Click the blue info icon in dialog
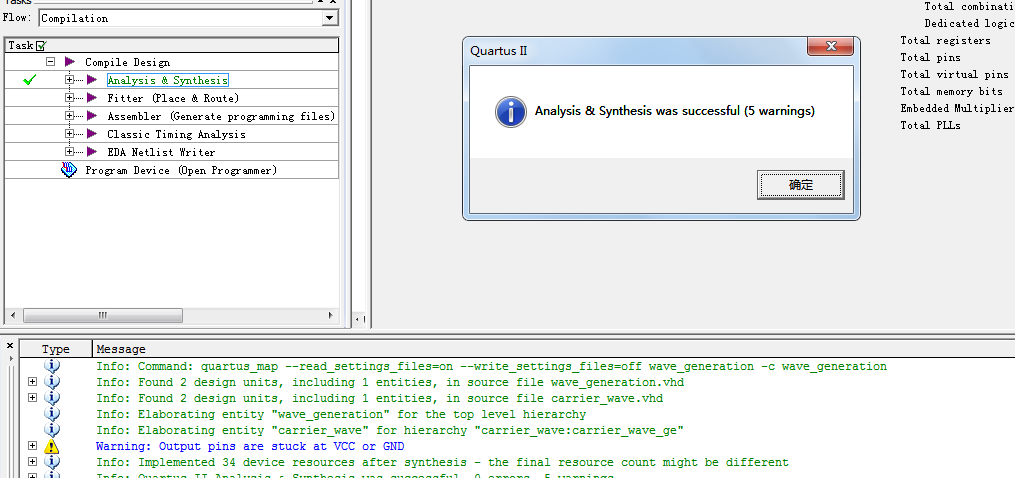The width and height of the screenshot is (1015, 478). click(x=511, y=111)
